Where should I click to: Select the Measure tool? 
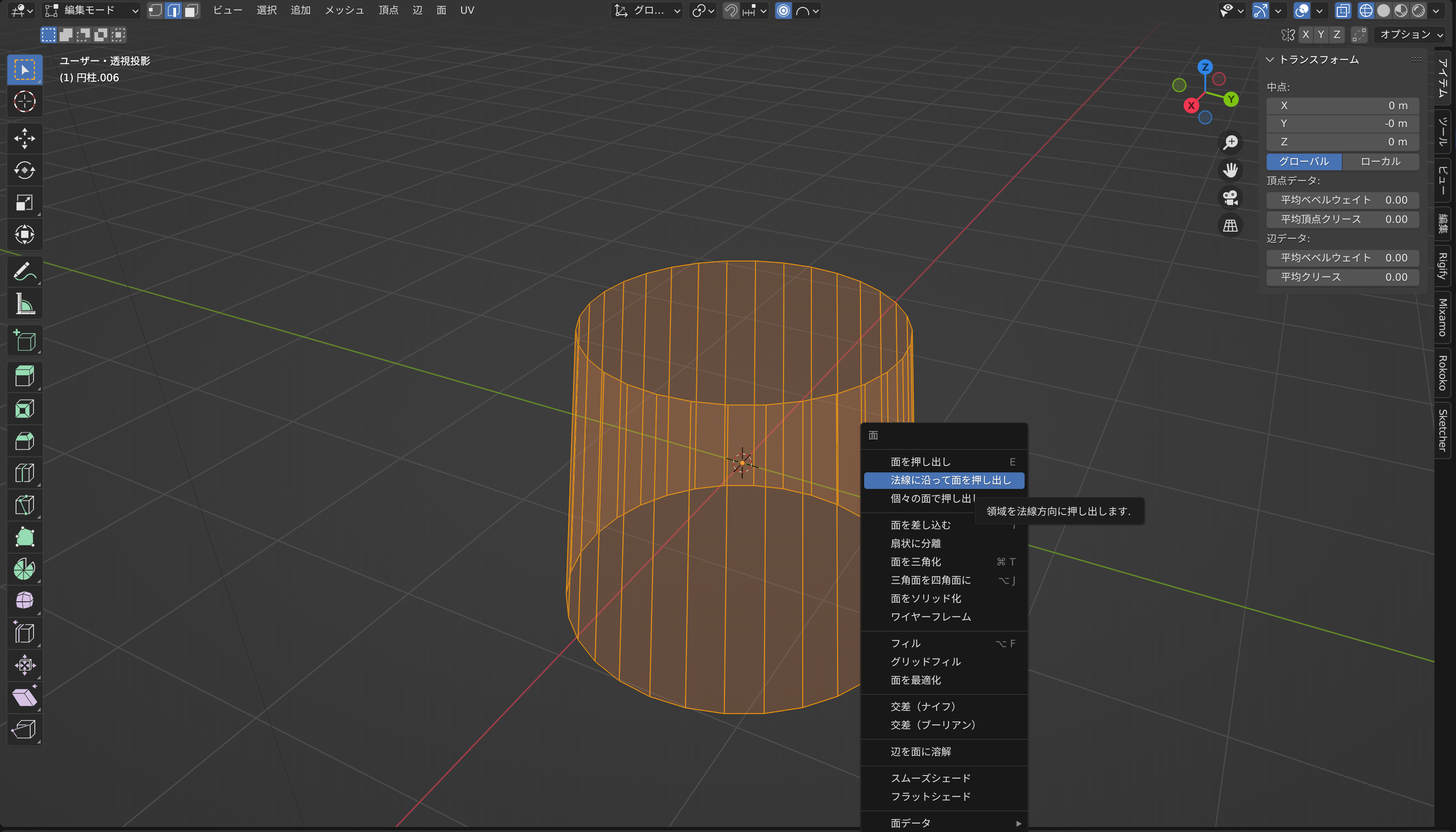coord(25,304)
